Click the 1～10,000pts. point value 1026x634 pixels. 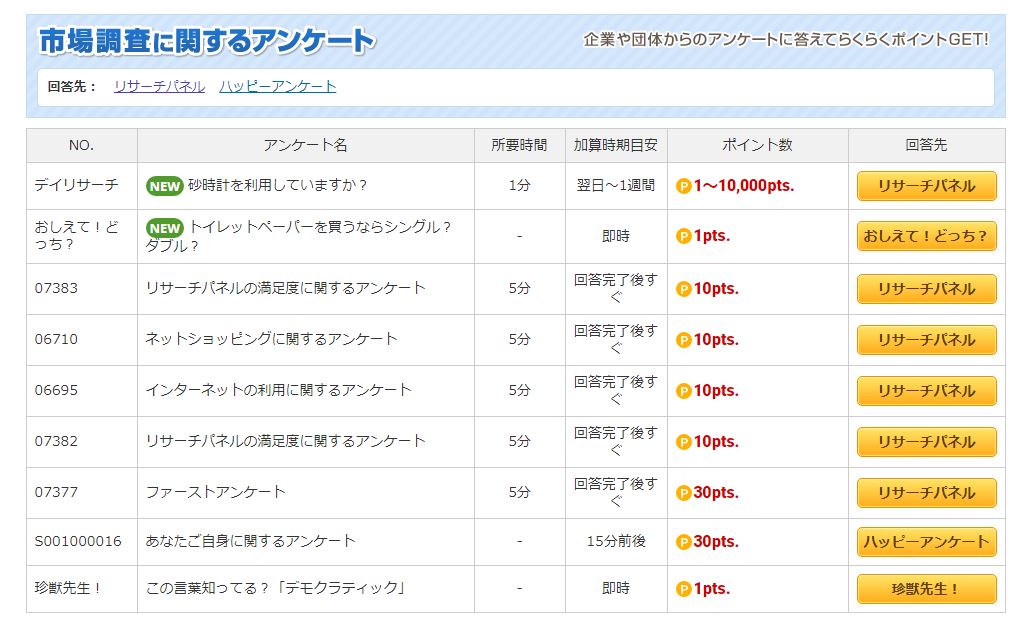[744, 186]
